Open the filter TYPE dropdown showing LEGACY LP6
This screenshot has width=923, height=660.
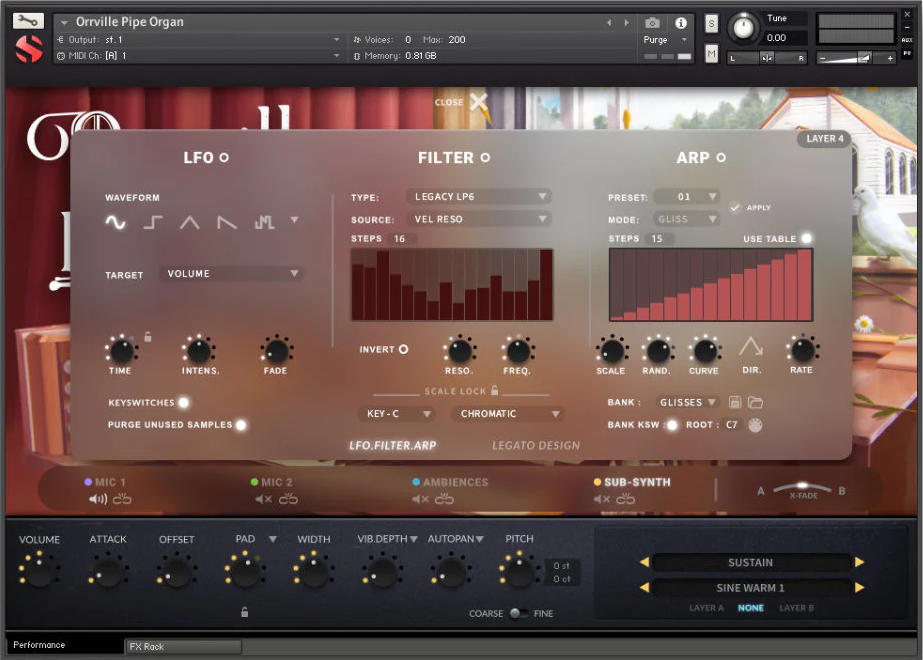(x=478, y=196)
